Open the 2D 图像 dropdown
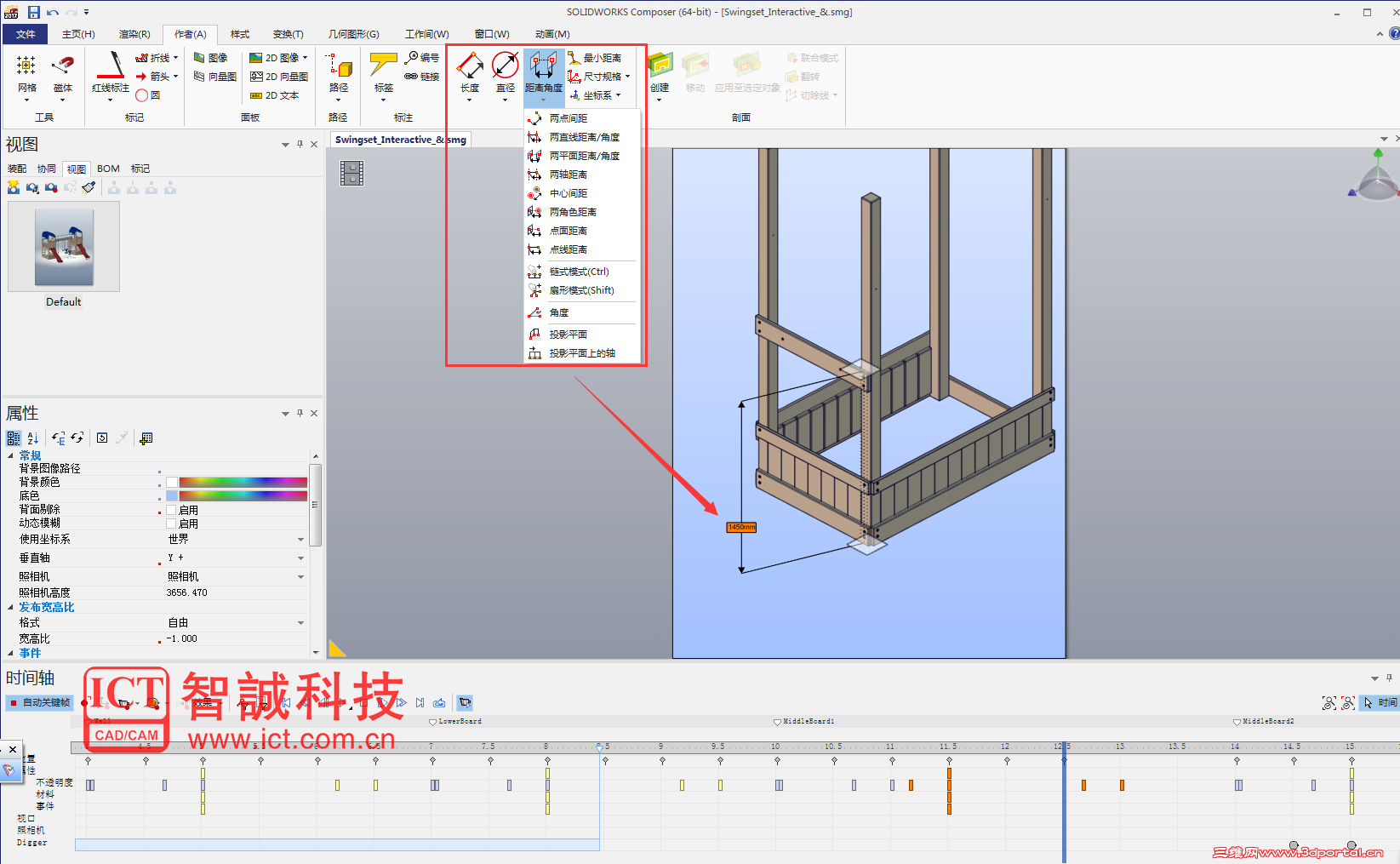This screenshot has height=864, width=1400. (305, 58)
